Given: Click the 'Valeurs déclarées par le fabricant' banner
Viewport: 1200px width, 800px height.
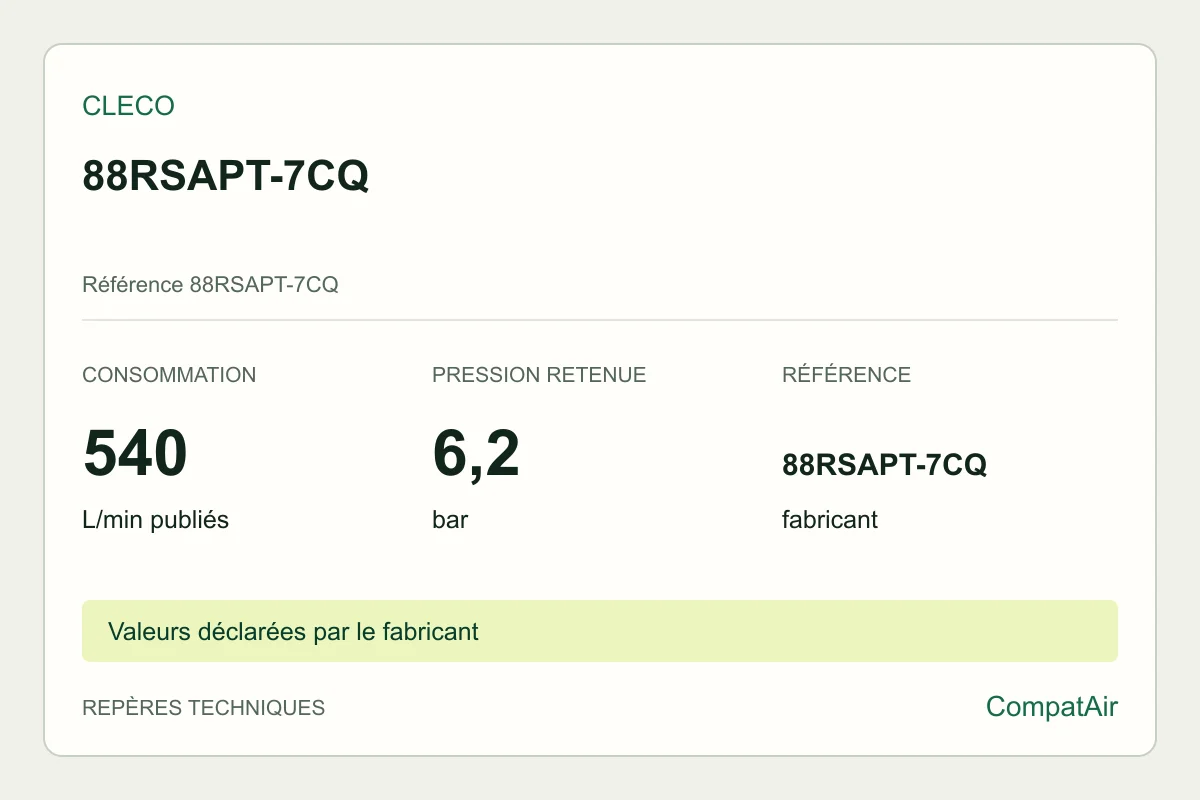Looking at the screenshot, I should pyautogui.click(x=600, y=631).
